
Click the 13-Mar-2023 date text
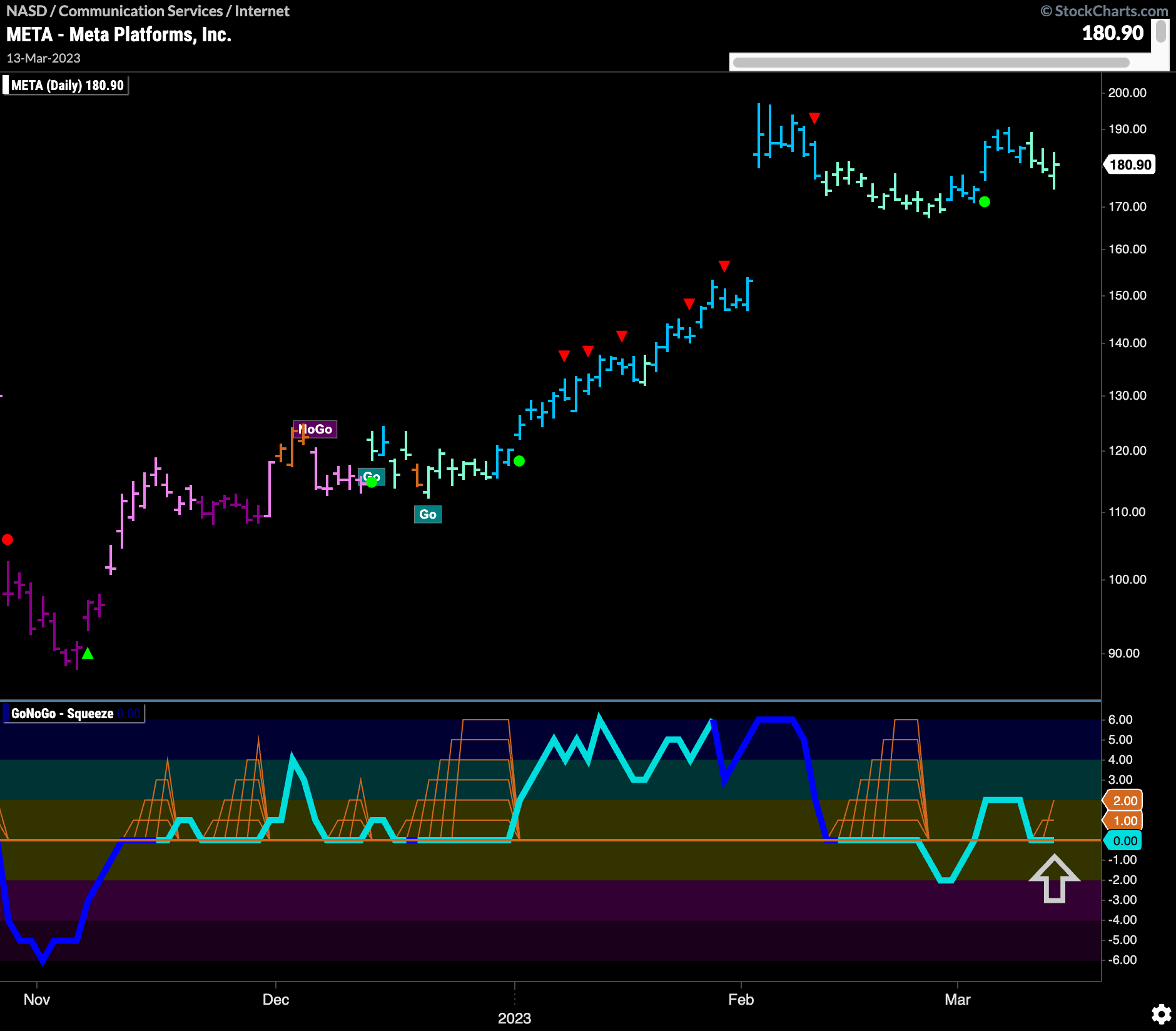click(44, 58)
